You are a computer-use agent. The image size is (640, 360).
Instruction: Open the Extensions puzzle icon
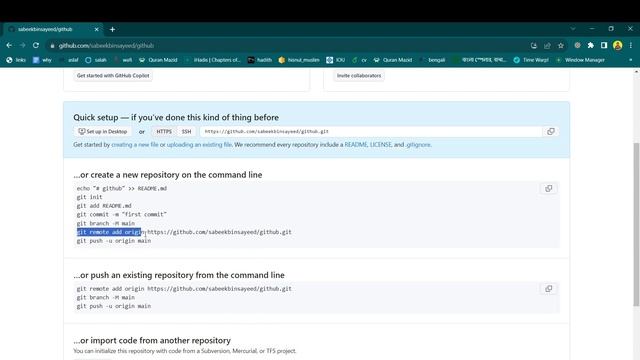591,45
